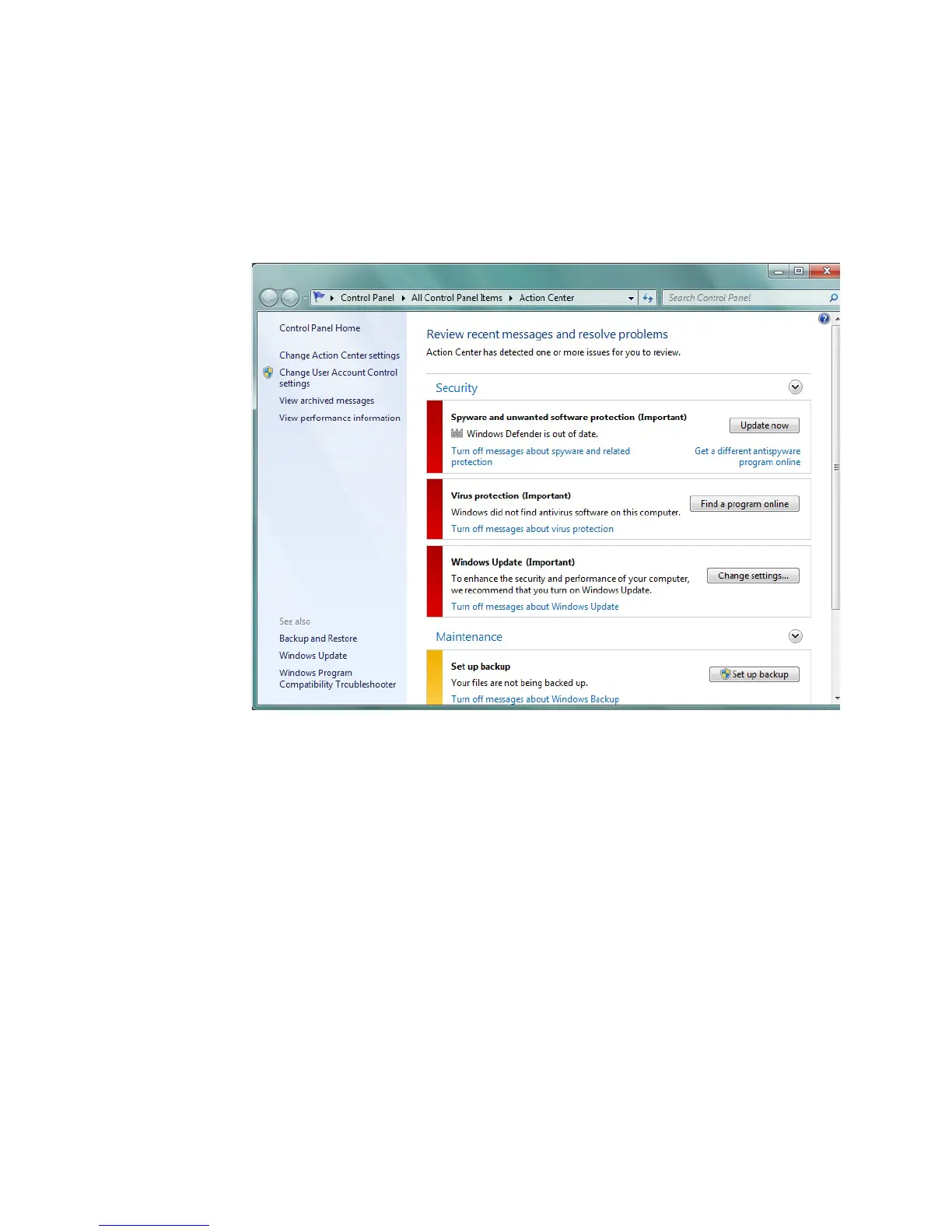Open Change Action Center settings
Viewport: 952px width, 1232px height.
pyautogui.click(x=339, y=355)
